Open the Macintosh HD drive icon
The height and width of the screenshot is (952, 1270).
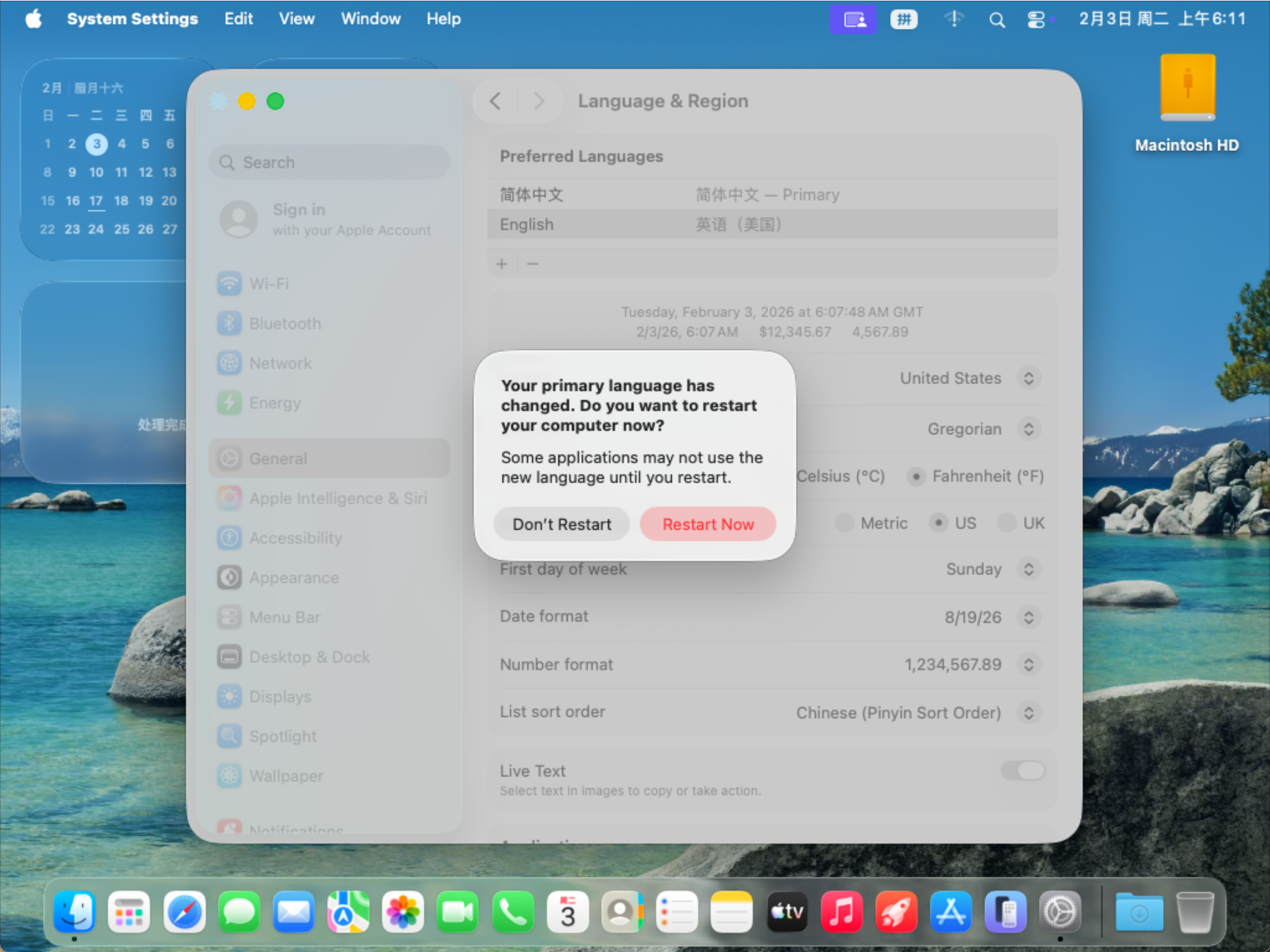[x=1187, y=90]
